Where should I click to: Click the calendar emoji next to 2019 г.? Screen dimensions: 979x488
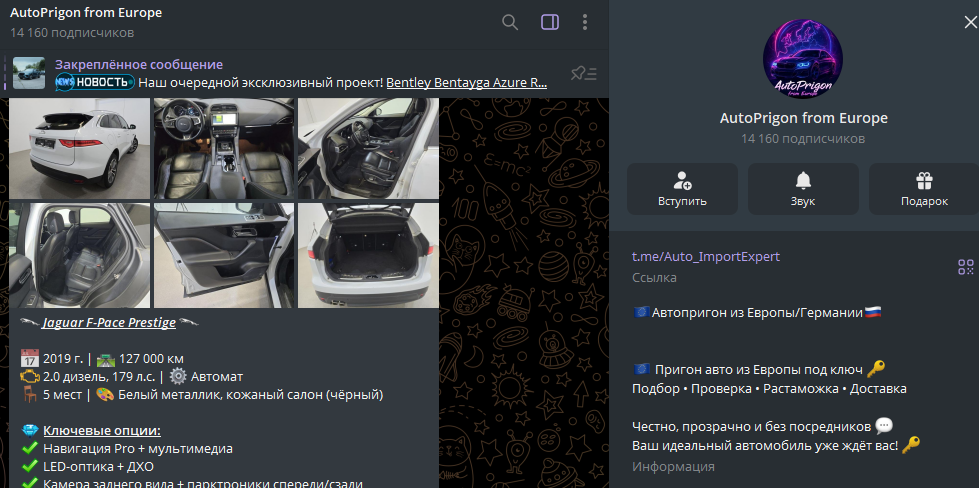click(29, 358)
